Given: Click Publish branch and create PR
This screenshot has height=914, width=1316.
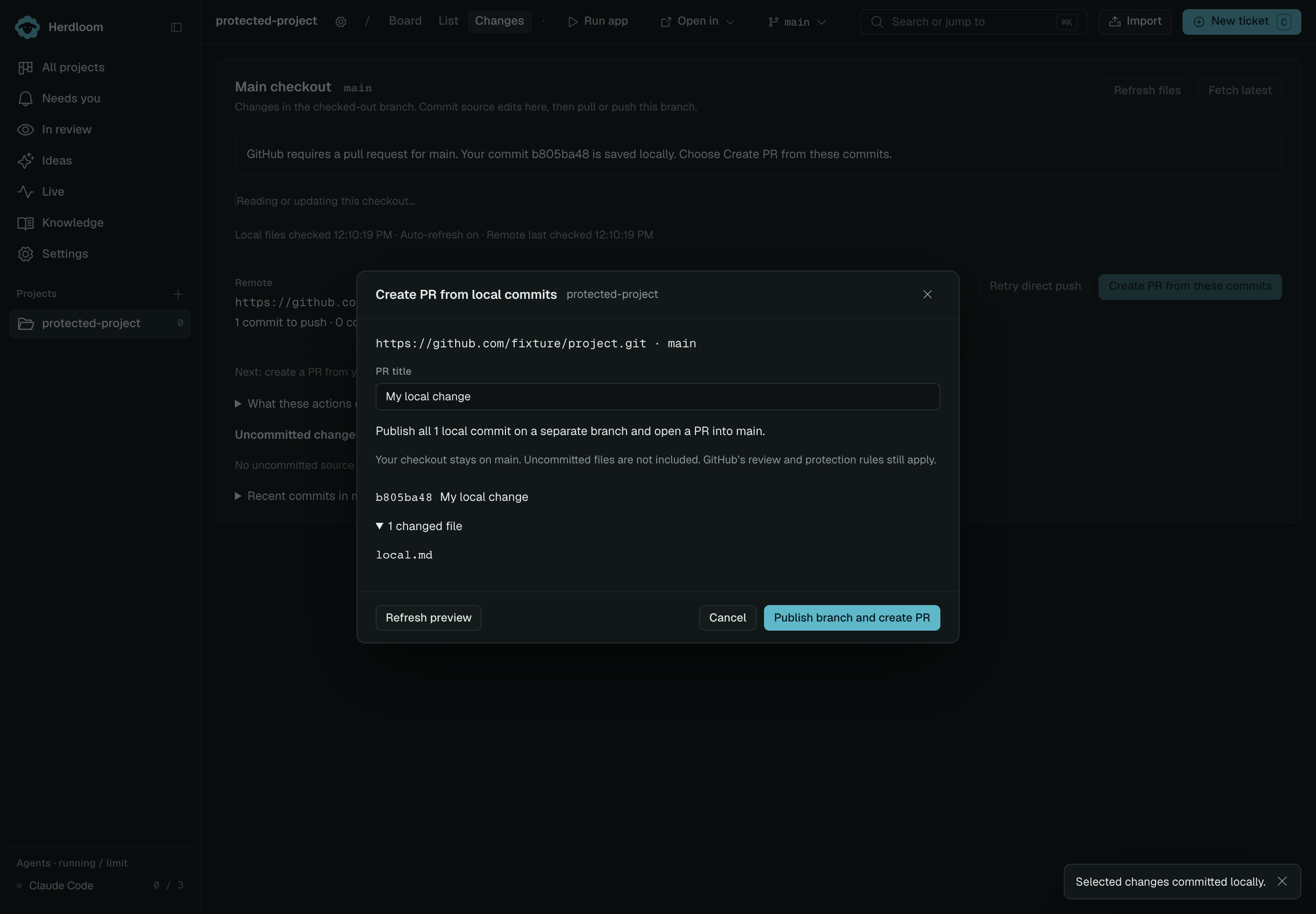Looking at the screenshot, I should [852, 618].
